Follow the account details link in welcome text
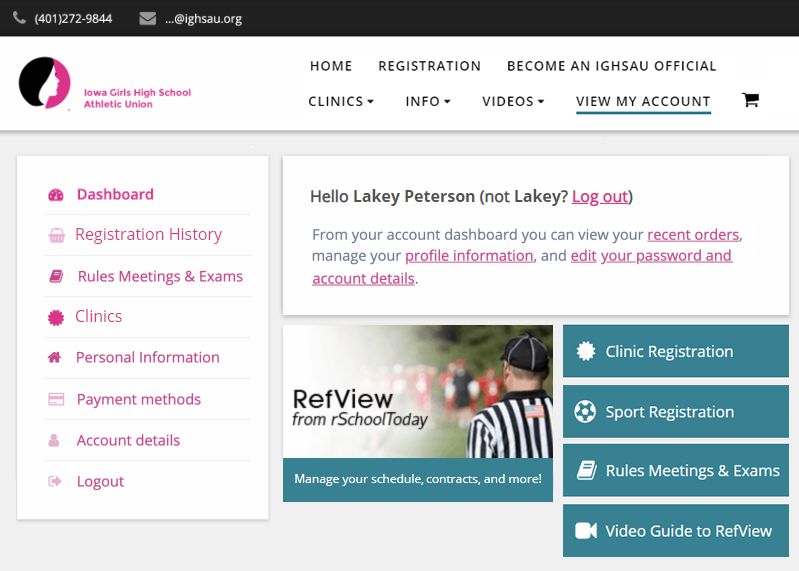 [363, 279]
